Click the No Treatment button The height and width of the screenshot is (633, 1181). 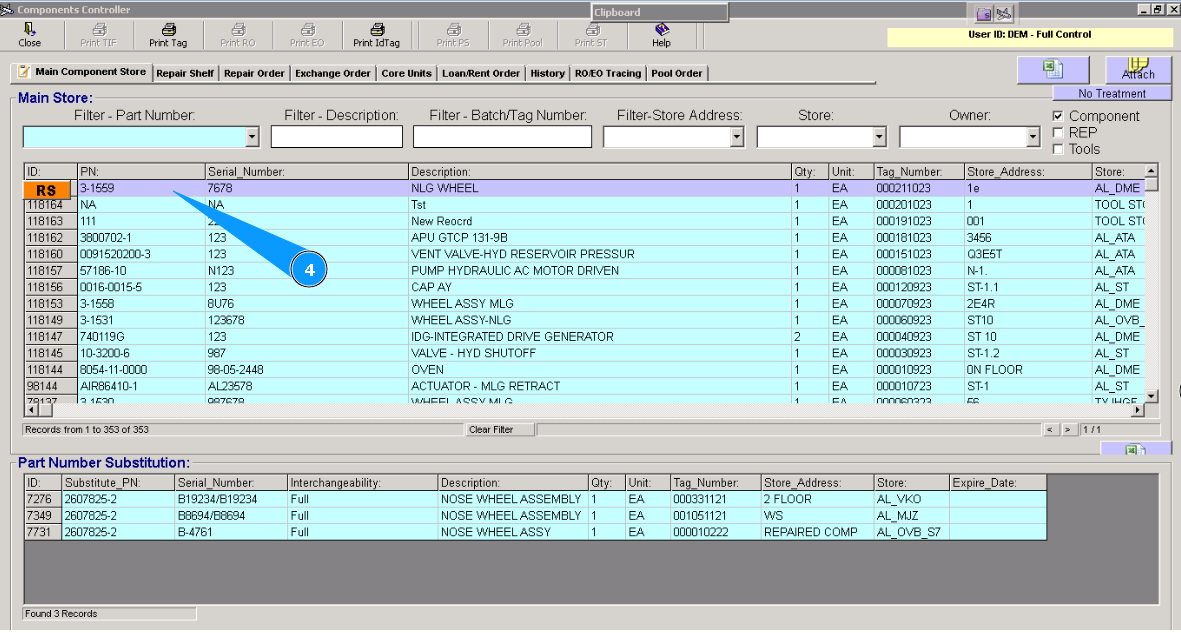(1112, 93)
